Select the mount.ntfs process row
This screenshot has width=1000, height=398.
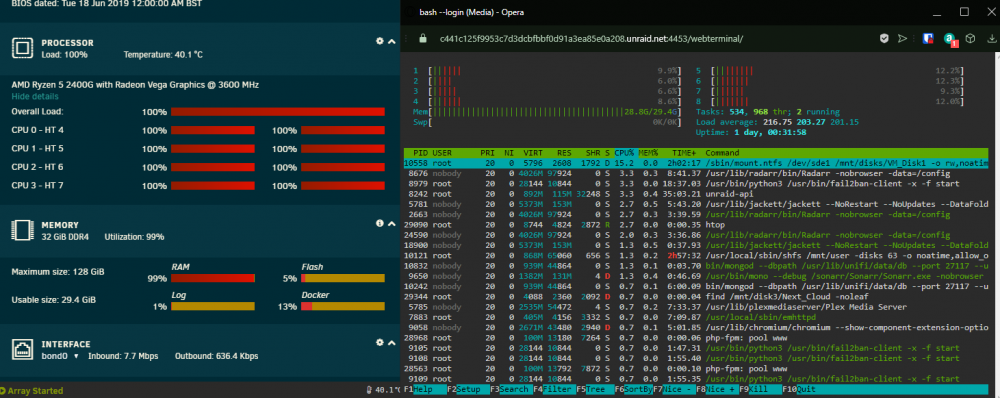[x=696, y=163]
